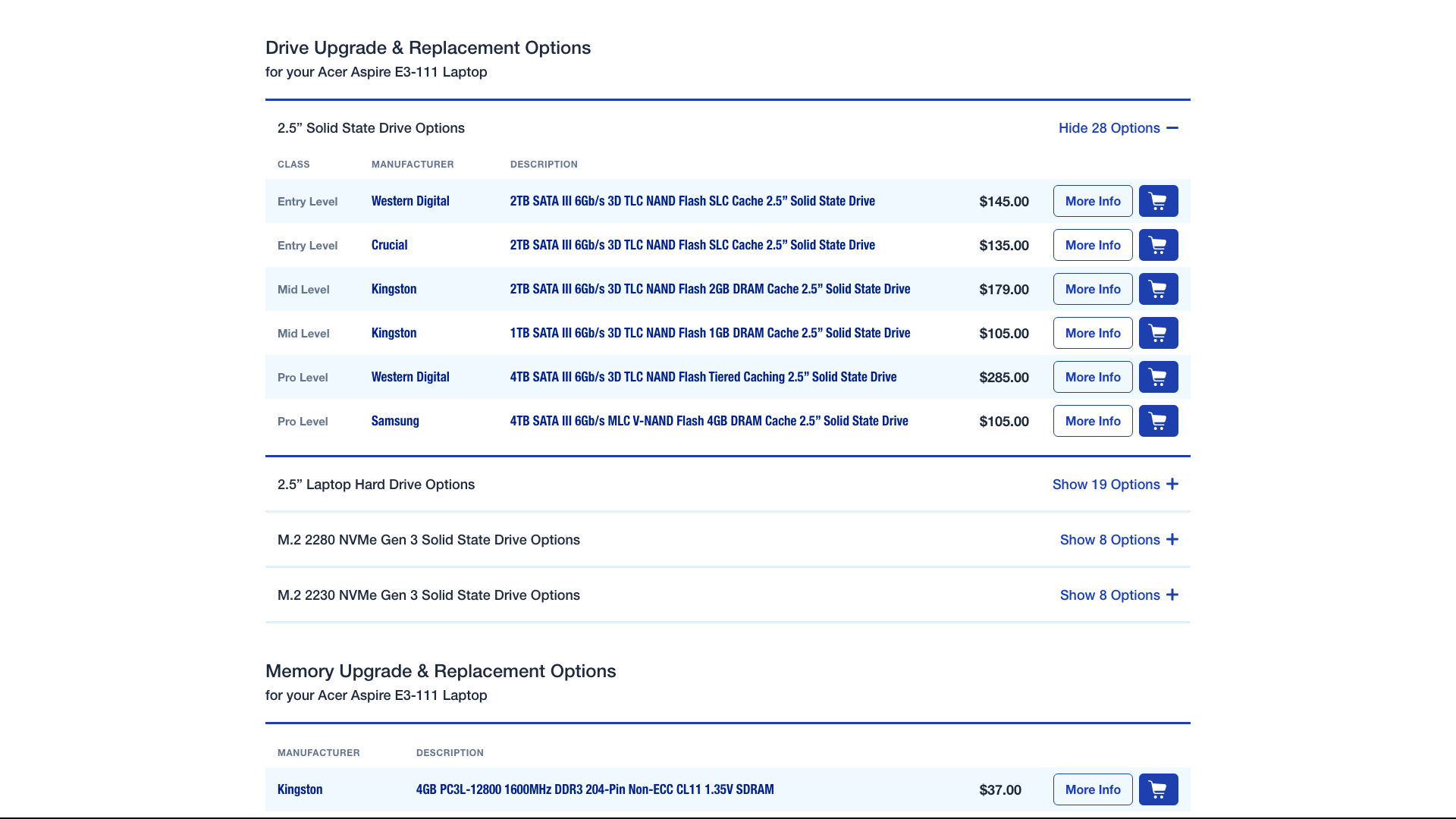Collapse with Hide 28 Options
The width and height of the screenshot is (1456, 819).
[x=1118, y=128]
